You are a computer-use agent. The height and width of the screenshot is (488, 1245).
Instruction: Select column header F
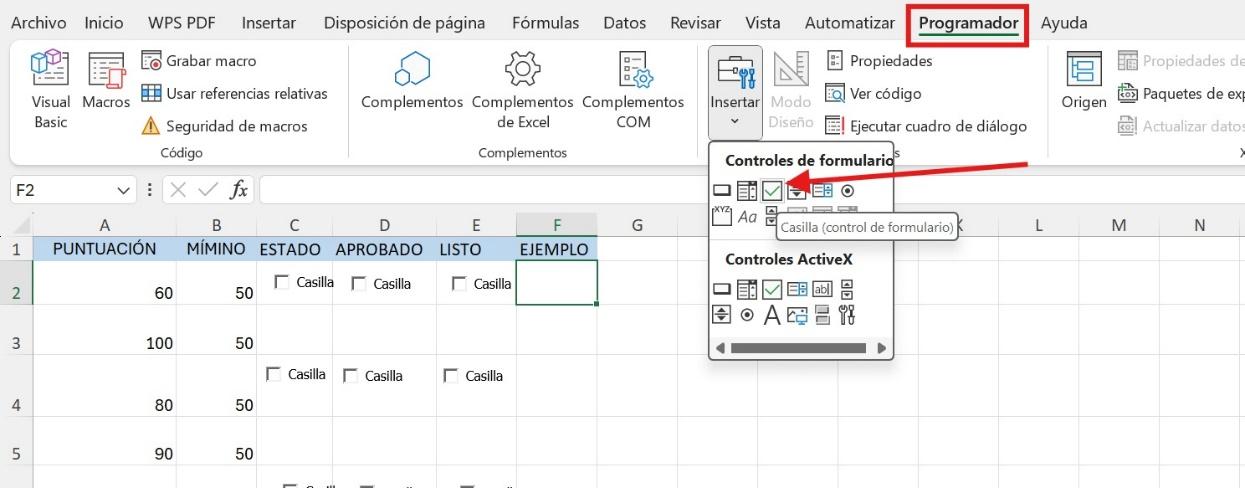(x=556, y=225)
